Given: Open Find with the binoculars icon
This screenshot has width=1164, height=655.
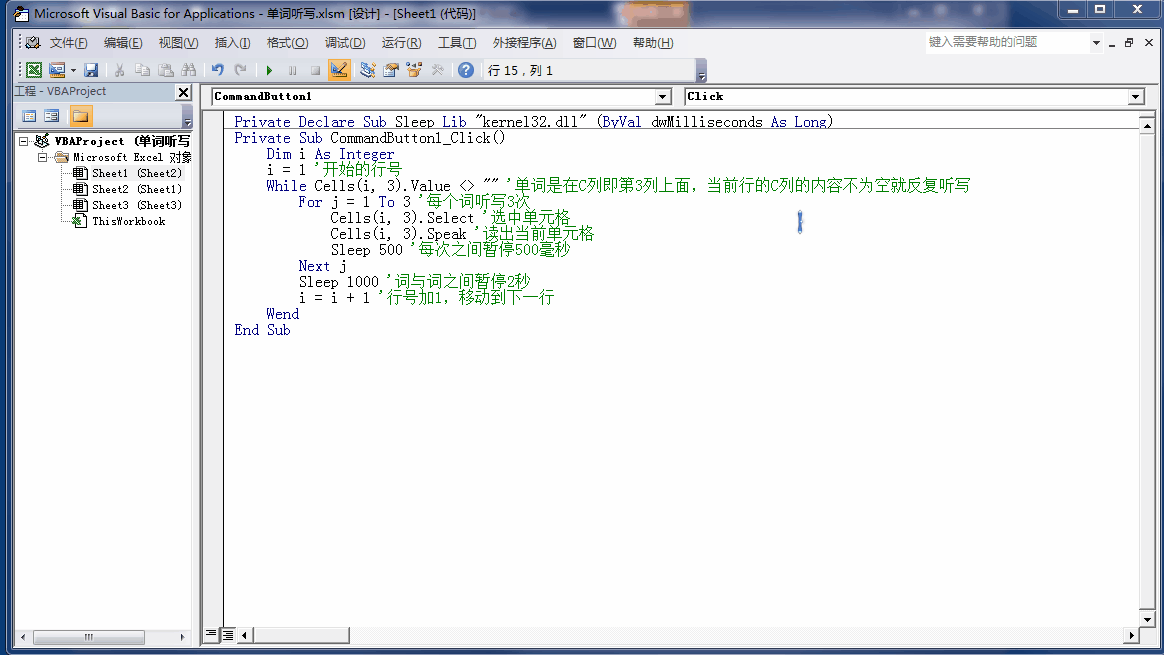Looking at the screenshot, I should click(x=189, y=70).
